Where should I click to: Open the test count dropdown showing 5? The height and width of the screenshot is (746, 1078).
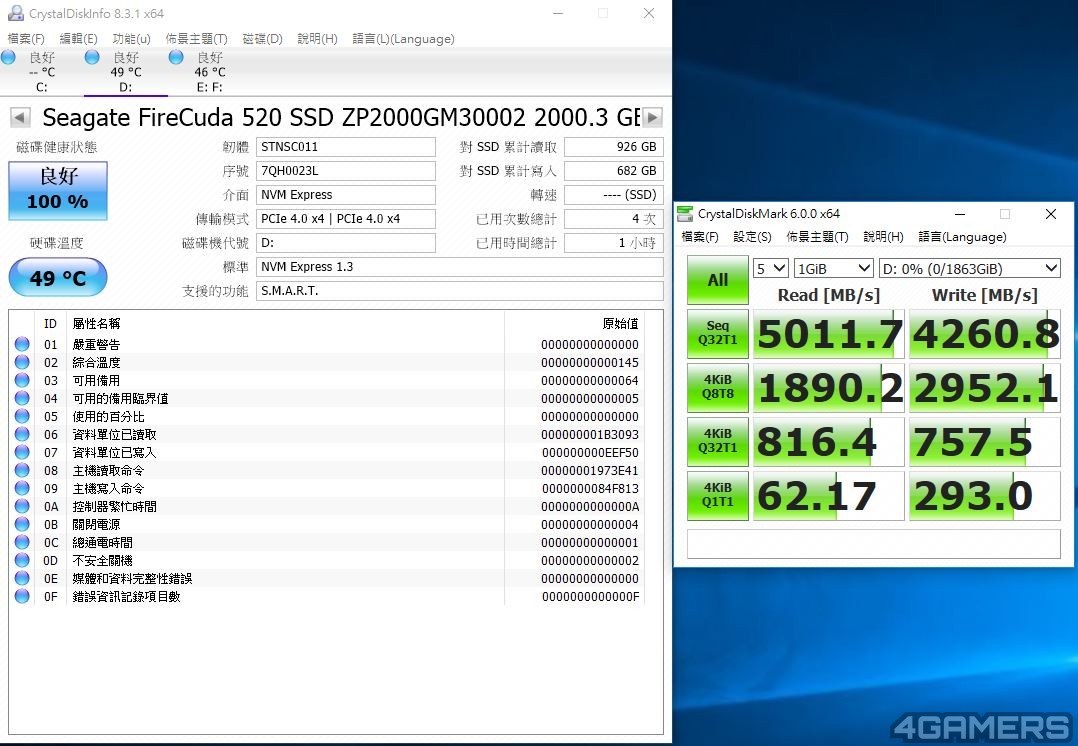pos(770,268)
